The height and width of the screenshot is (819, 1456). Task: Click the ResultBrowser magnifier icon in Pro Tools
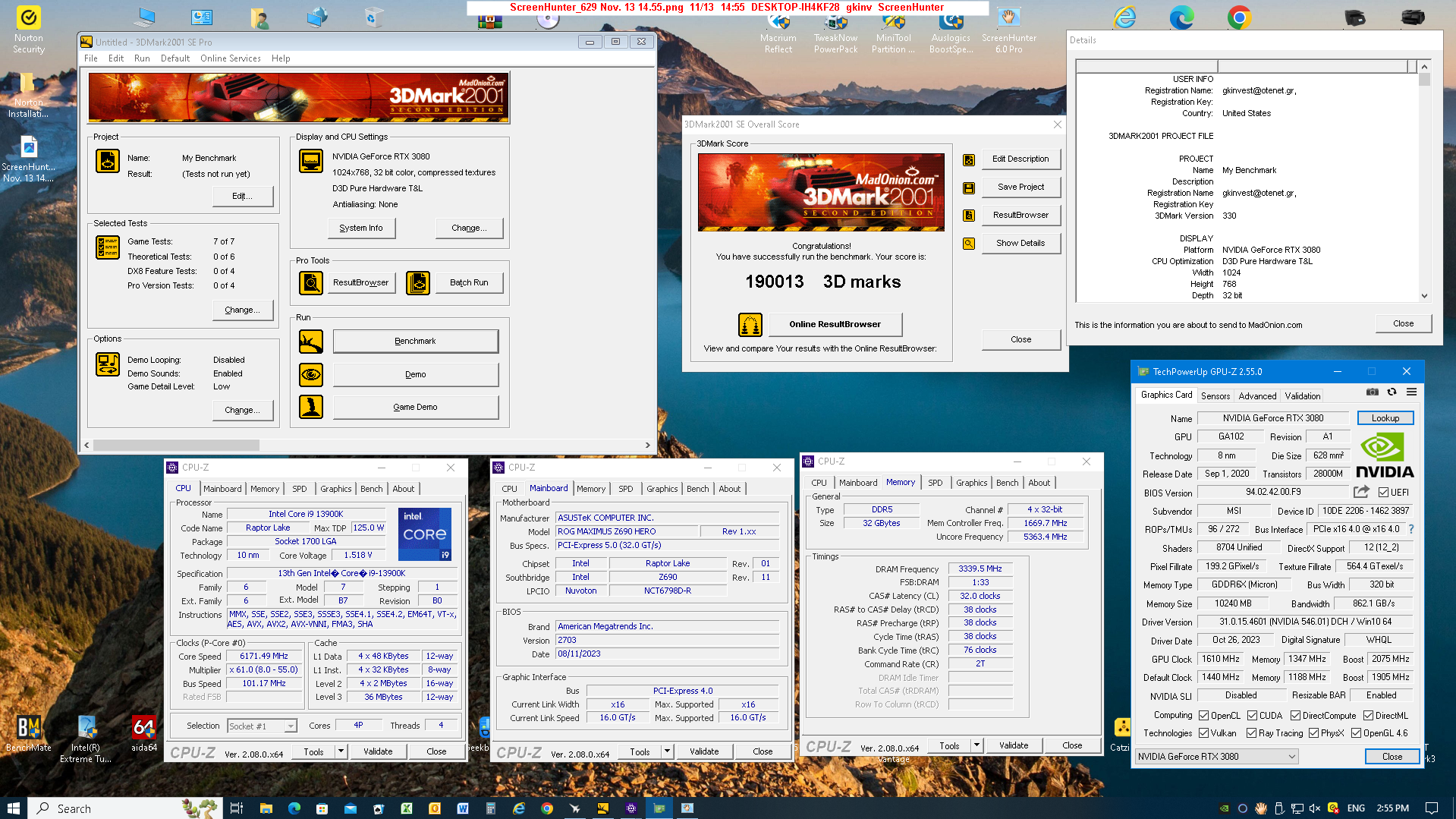311,282
